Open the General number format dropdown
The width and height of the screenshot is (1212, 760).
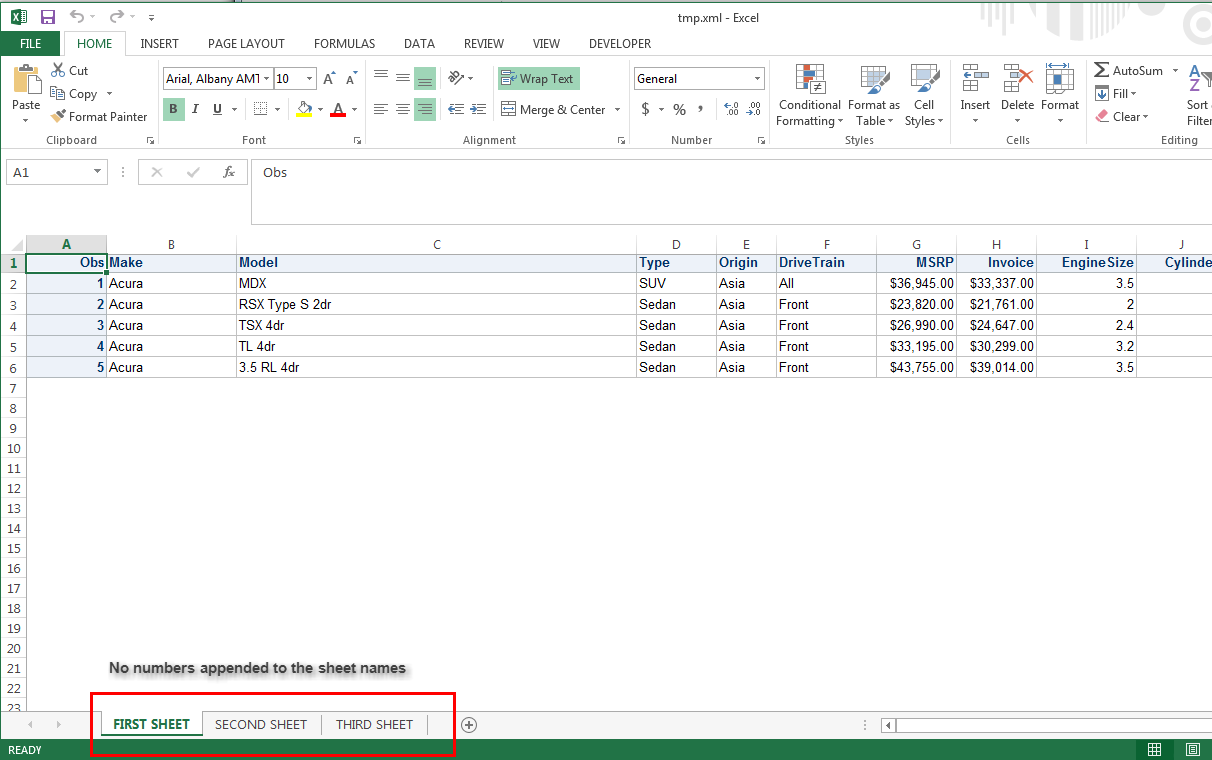[x=757, y=79]
